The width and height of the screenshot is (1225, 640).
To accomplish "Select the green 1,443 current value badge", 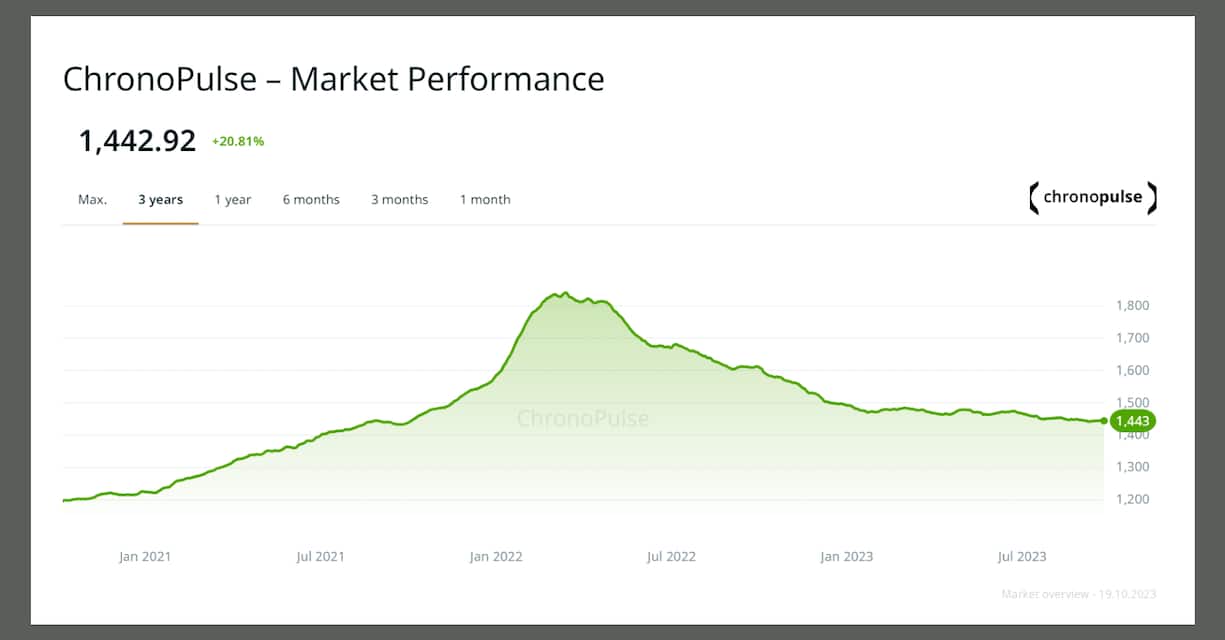I will (1133, 421).
